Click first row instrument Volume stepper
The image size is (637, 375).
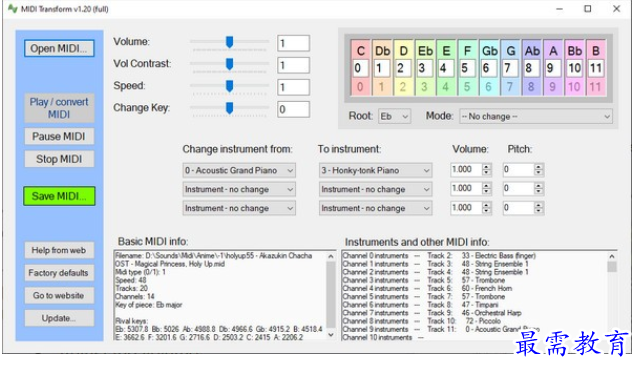pos(486,170)
